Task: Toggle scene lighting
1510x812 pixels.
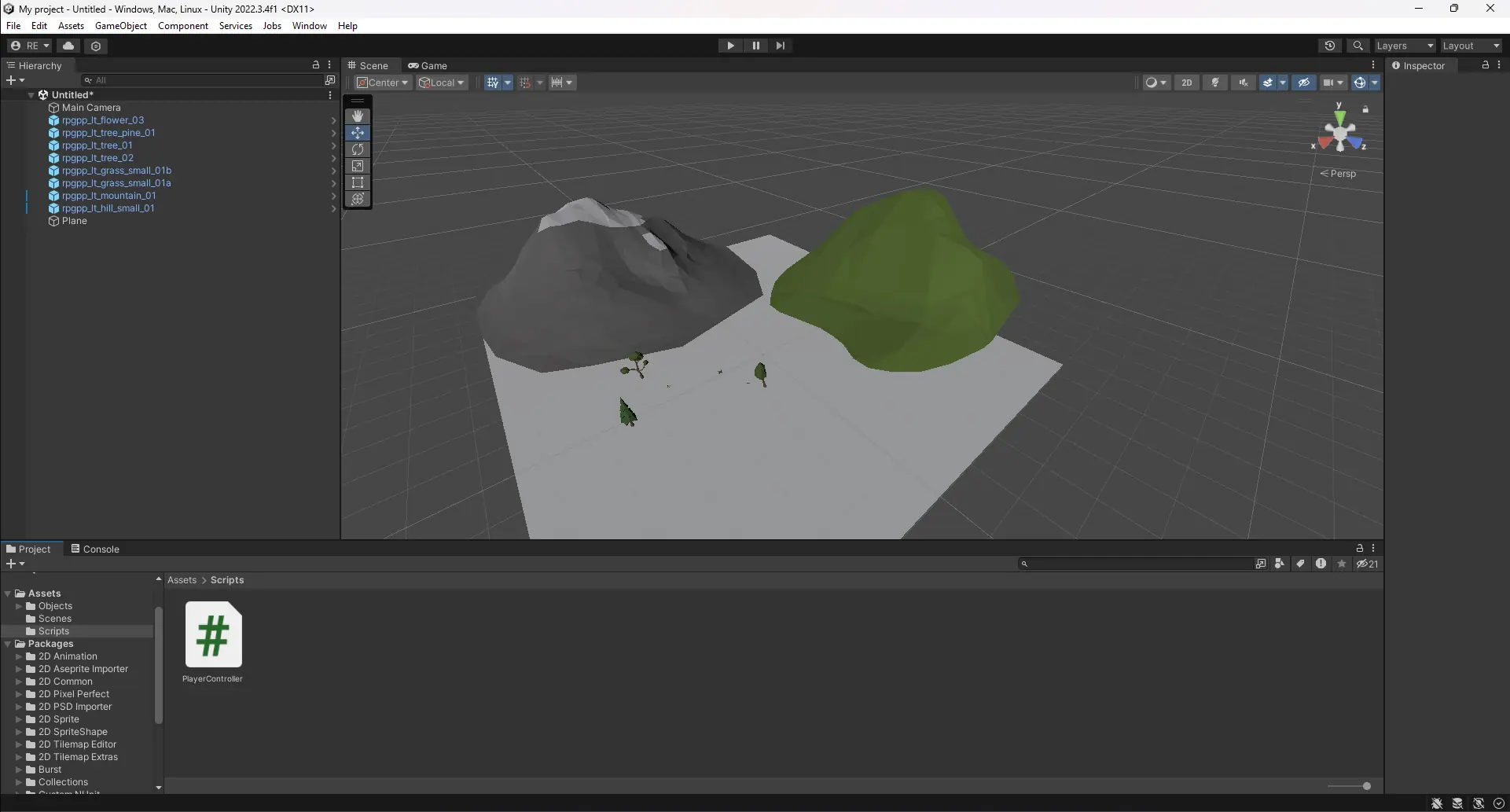Action: coord(1215,83)
